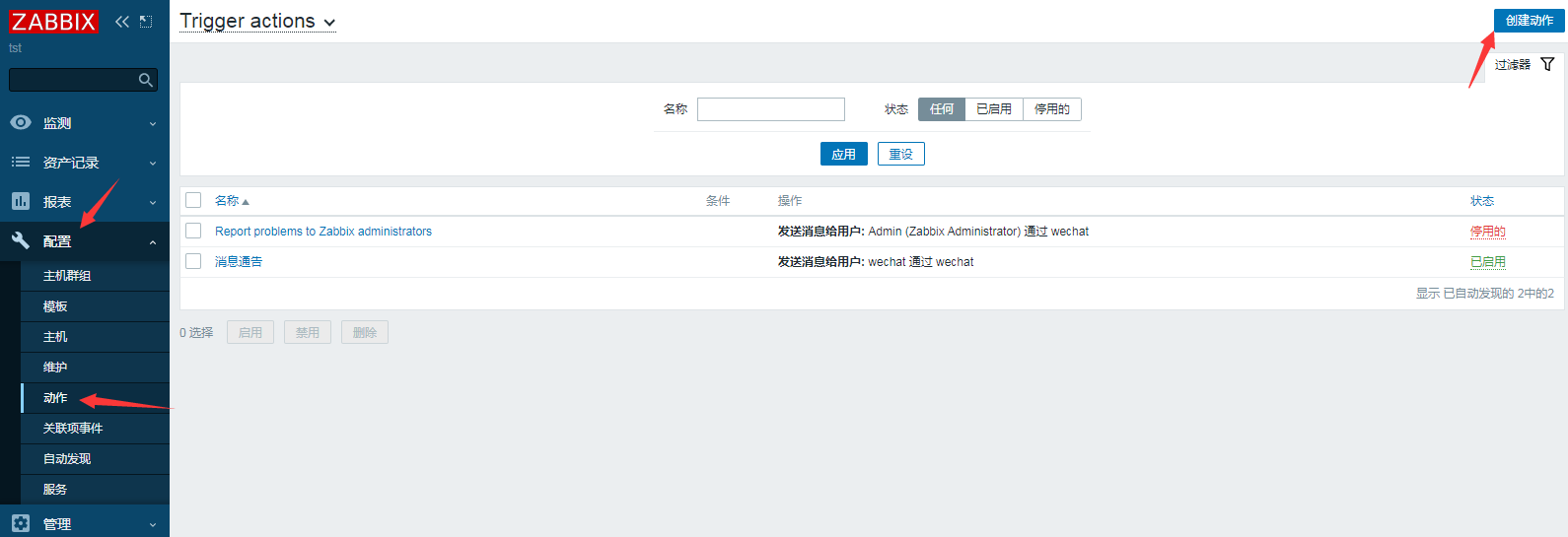Toggle the sidebar's kiosk or hide mode icon
The height and width of the screenshot is (537, 1568).
146,21
